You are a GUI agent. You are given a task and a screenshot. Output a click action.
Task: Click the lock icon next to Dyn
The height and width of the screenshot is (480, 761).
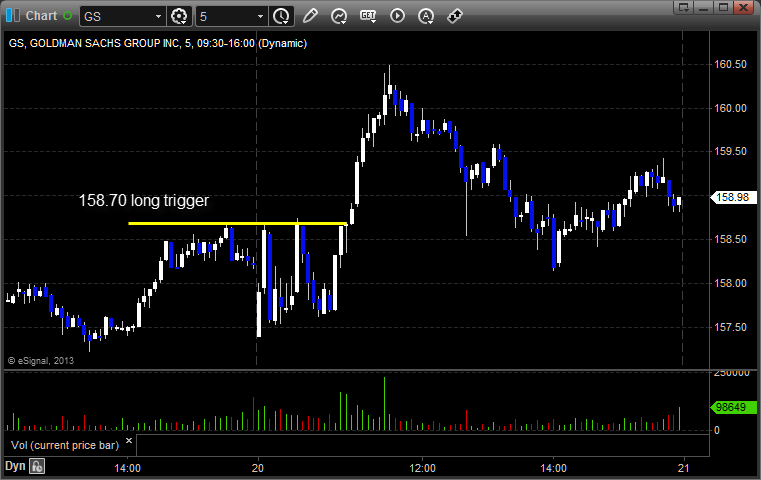click(x=37, y=466)
